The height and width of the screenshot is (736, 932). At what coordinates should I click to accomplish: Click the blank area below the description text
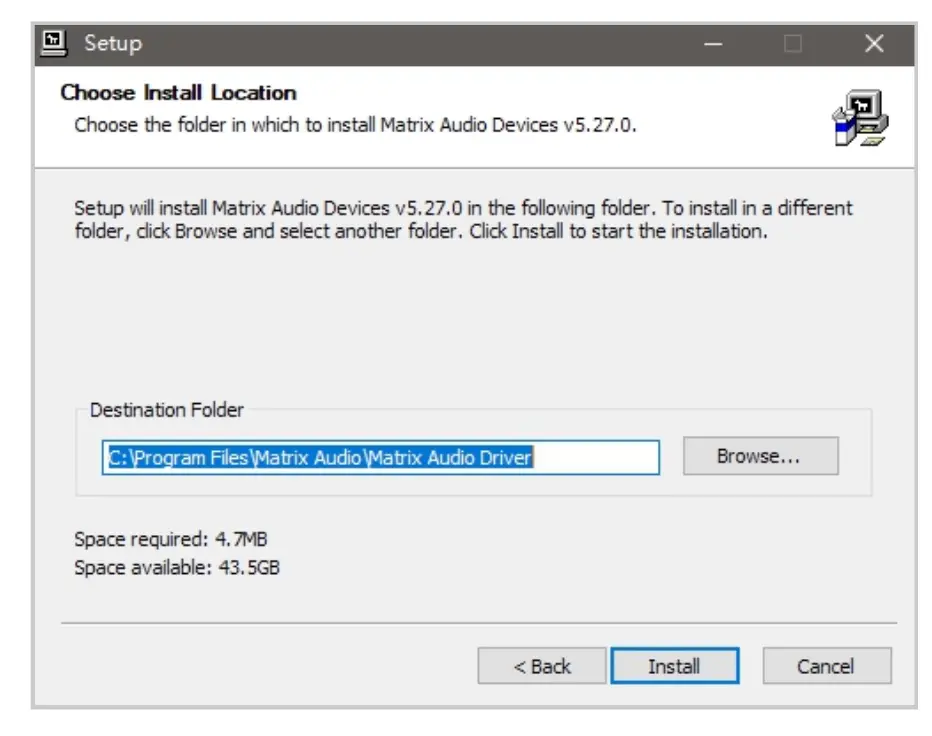(x=470, y=320)
